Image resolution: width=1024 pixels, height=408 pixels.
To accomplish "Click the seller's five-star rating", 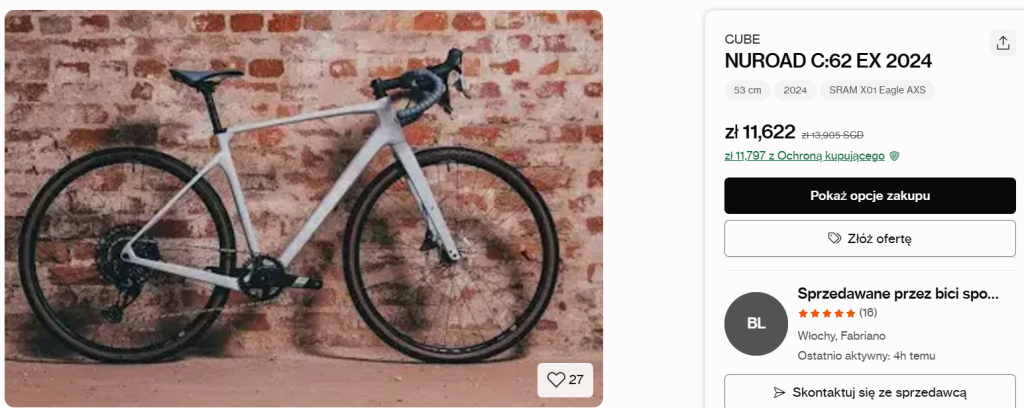I will pyautogui.click(x=826, y=313).
